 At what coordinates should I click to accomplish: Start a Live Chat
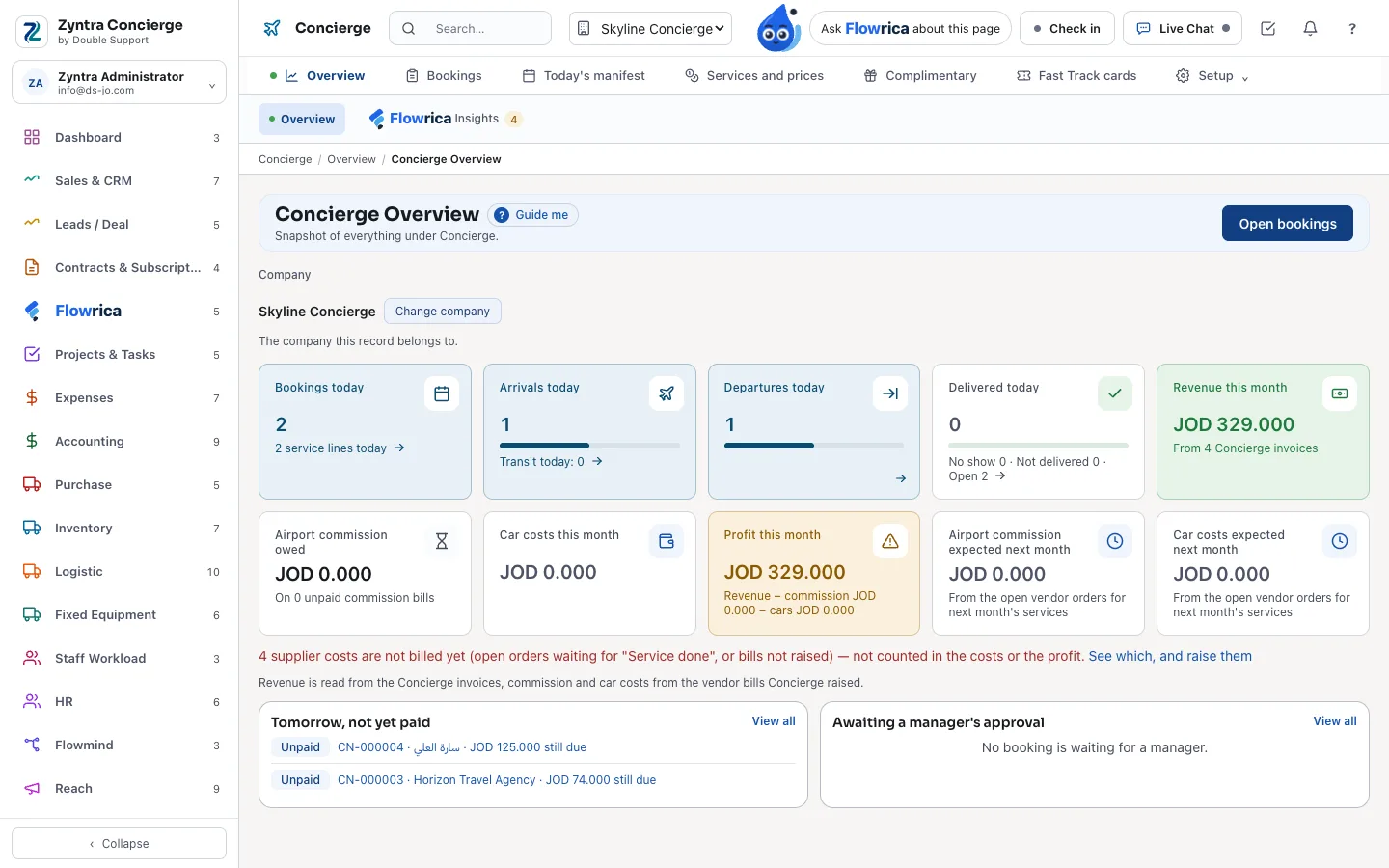click(1183, 29)
